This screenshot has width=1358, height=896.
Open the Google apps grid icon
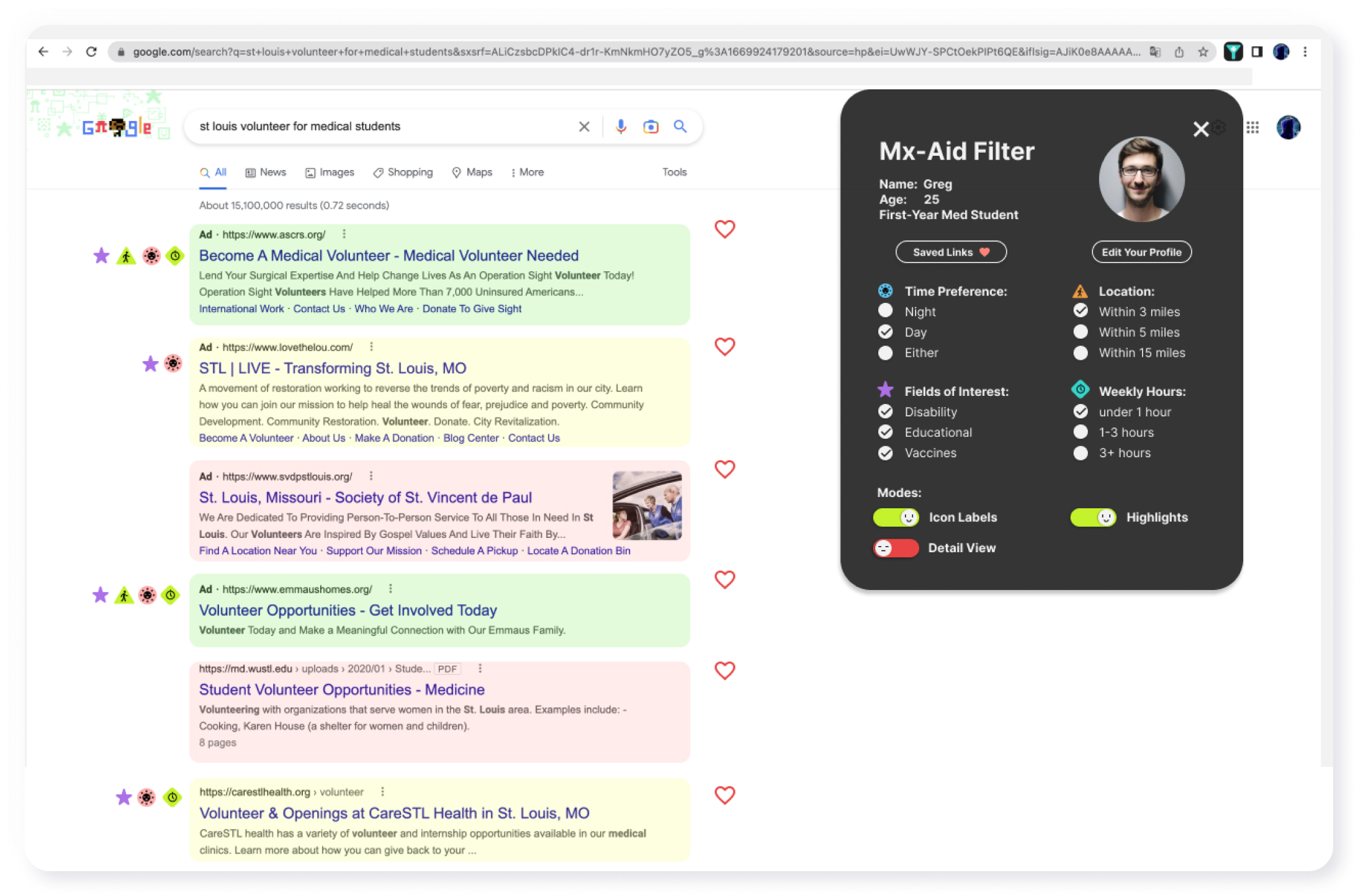tap(1252, 127)
